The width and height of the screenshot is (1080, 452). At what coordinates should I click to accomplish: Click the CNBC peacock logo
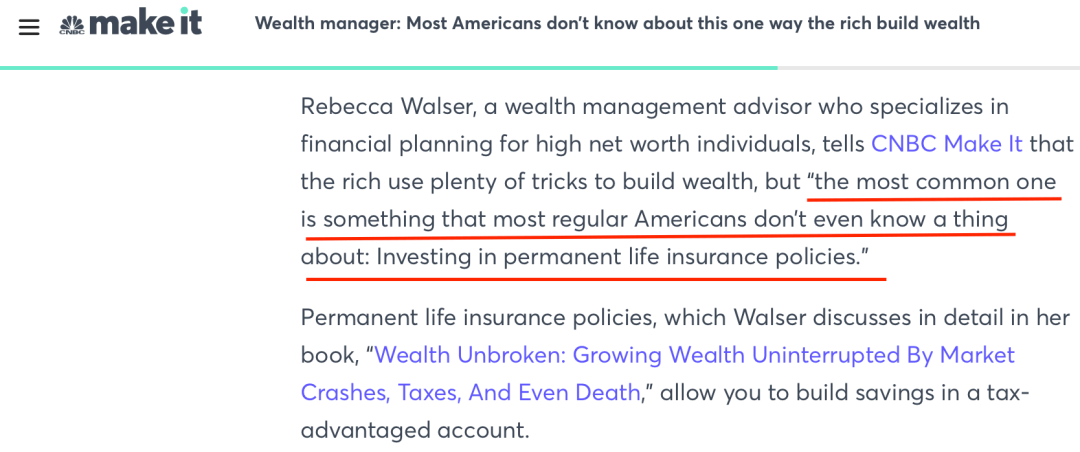click(71, 24)
